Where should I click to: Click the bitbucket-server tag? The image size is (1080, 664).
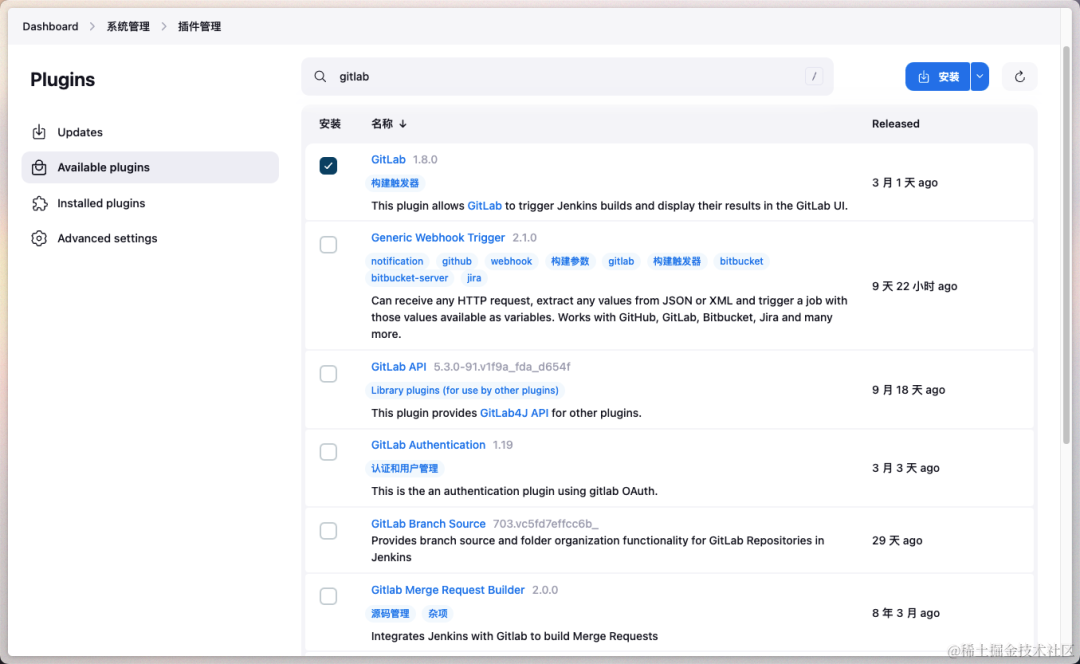(x=409, y=278)
